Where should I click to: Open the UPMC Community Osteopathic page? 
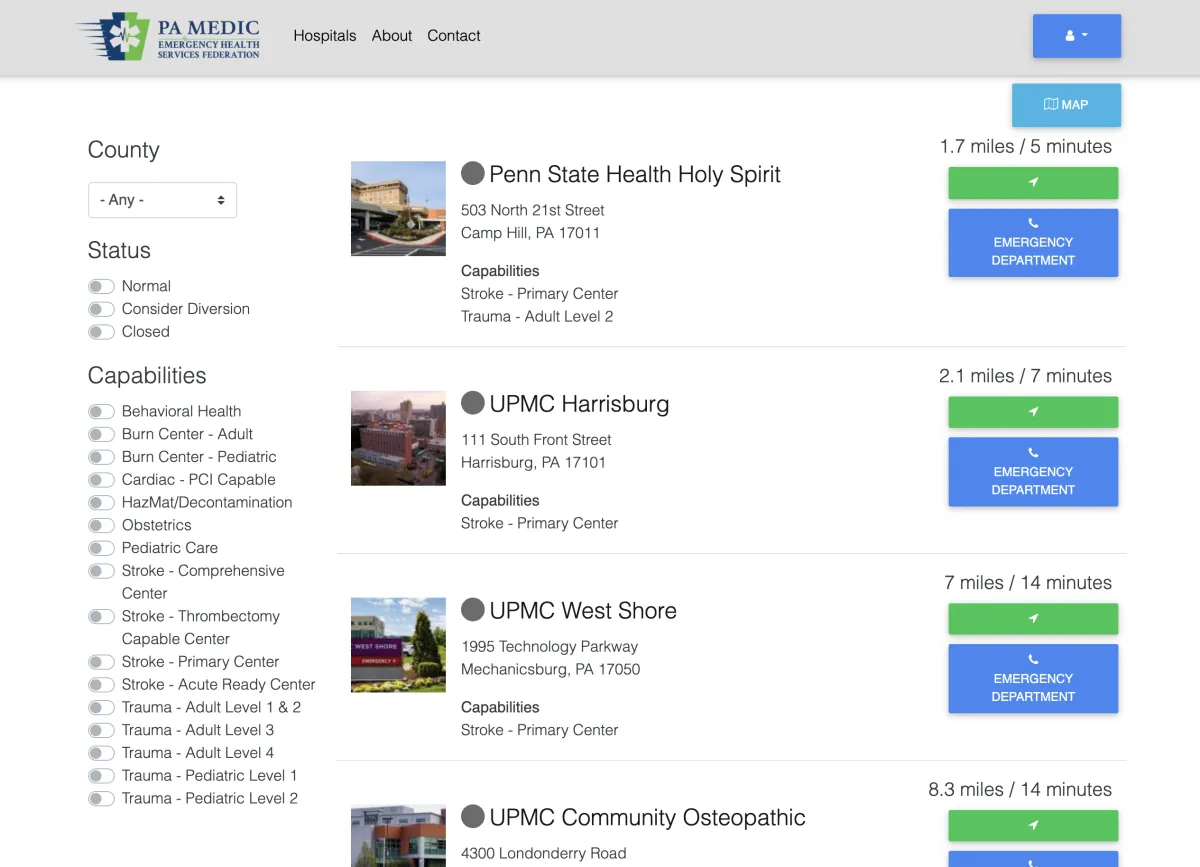pos(647,818)
